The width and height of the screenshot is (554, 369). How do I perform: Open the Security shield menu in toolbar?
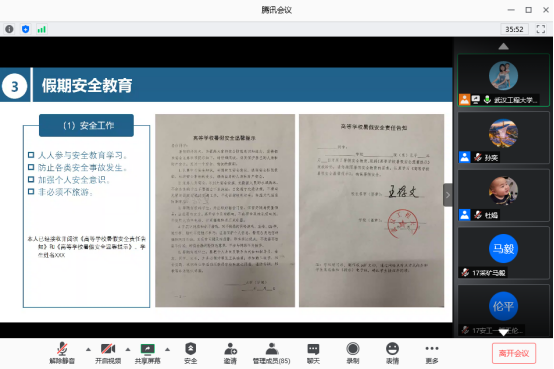click(x=190, y=353)
